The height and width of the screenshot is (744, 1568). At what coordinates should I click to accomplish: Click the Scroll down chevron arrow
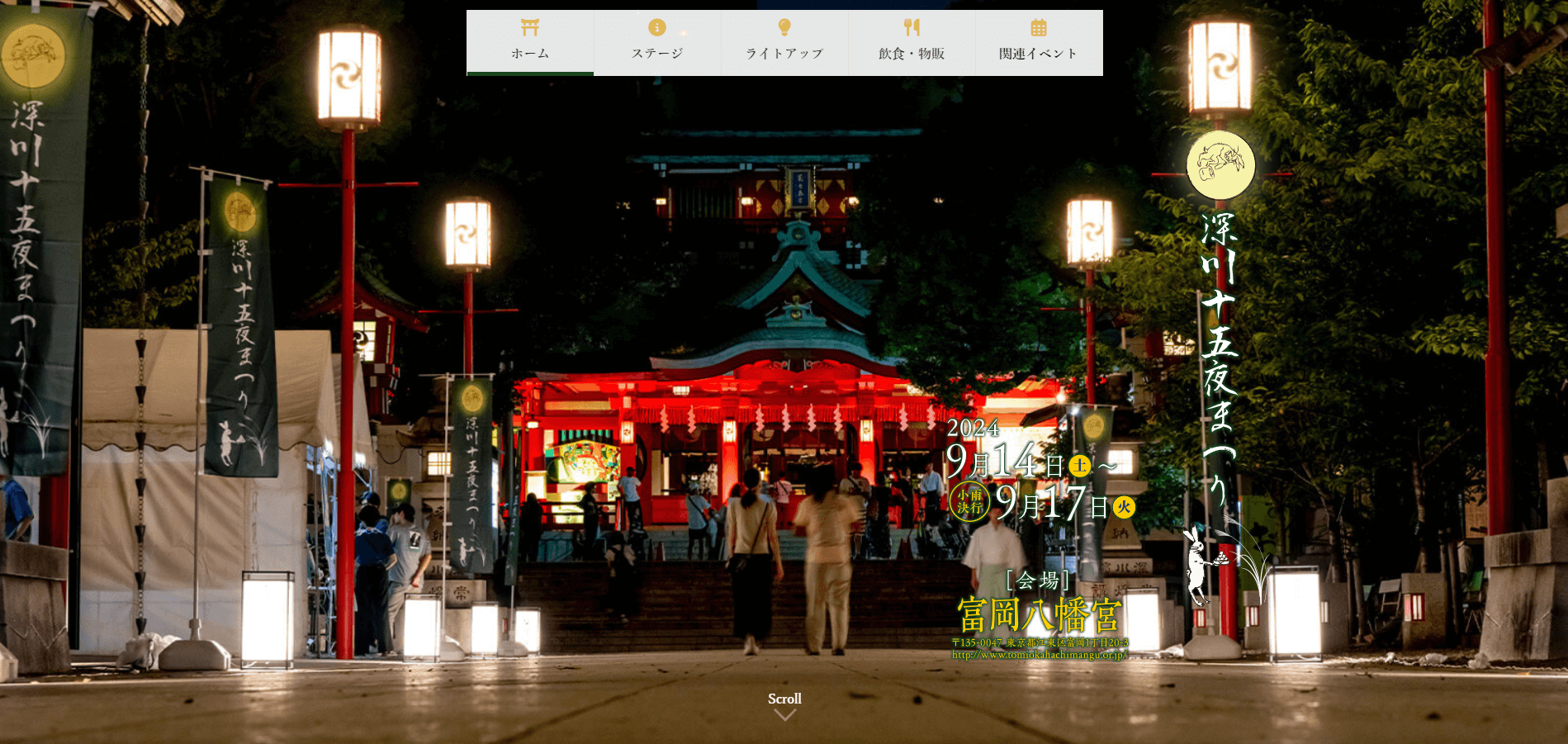[x=784, y=715]
